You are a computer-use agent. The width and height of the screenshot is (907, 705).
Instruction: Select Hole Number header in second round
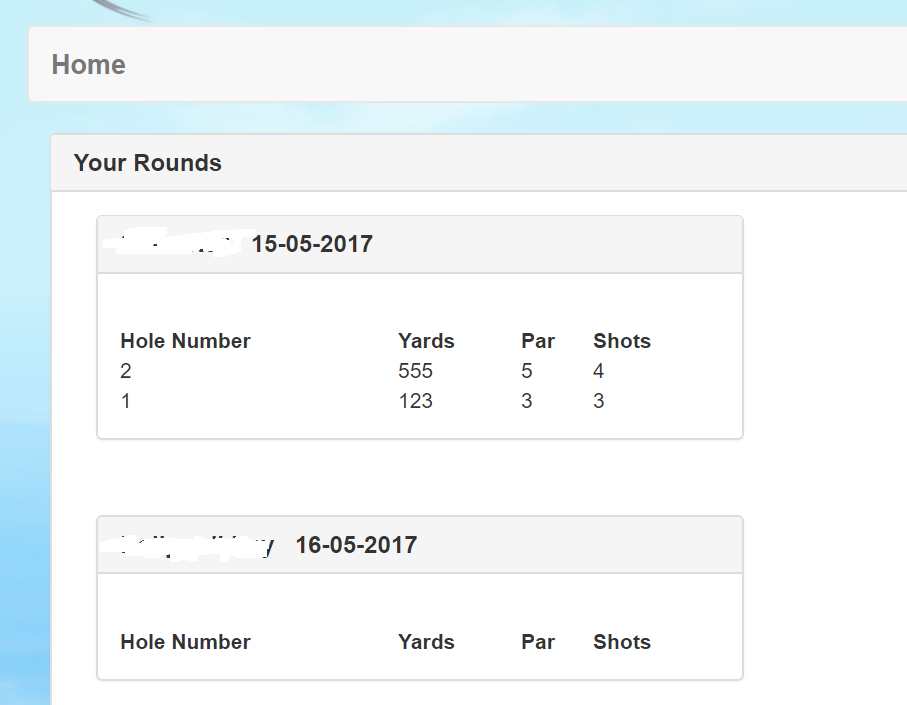tap(185, 641)
